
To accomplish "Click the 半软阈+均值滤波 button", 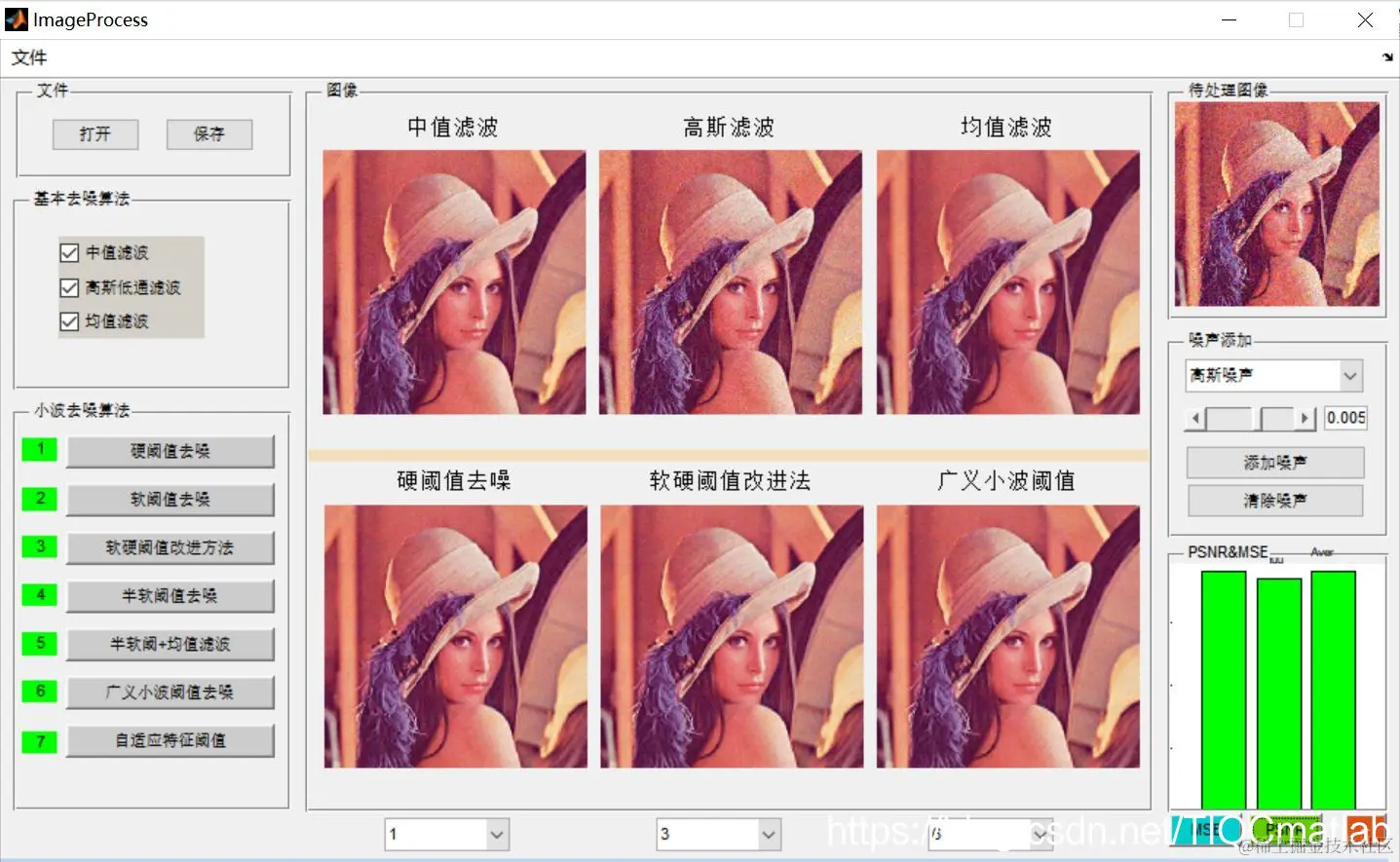I will [170, 644].
